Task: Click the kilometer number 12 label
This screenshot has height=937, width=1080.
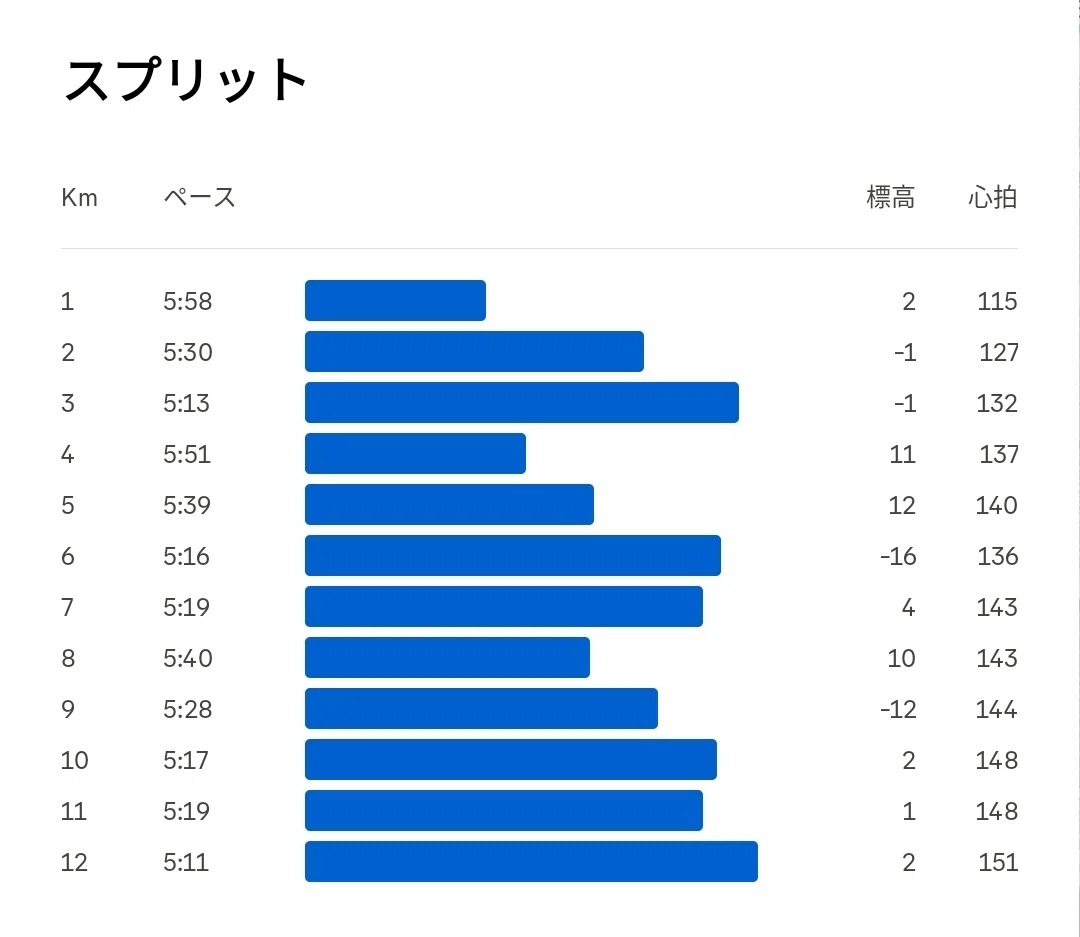Action: click(x=74, y=862)
